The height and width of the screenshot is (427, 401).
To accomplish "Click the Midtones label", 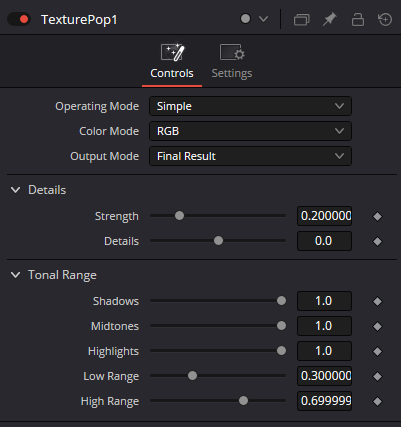I will pyautogui.click(x=115, y=326).
